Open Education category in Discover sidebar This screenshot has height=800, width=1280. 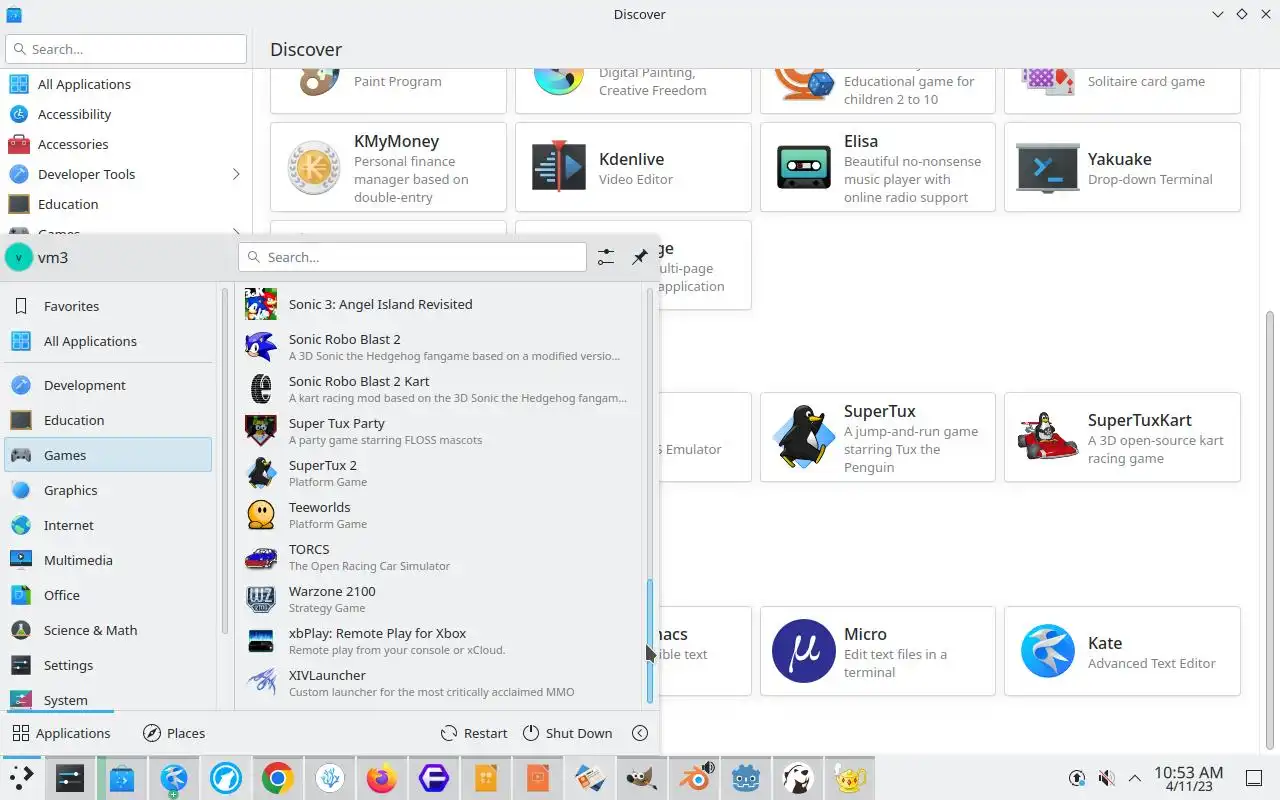point(126,204)
